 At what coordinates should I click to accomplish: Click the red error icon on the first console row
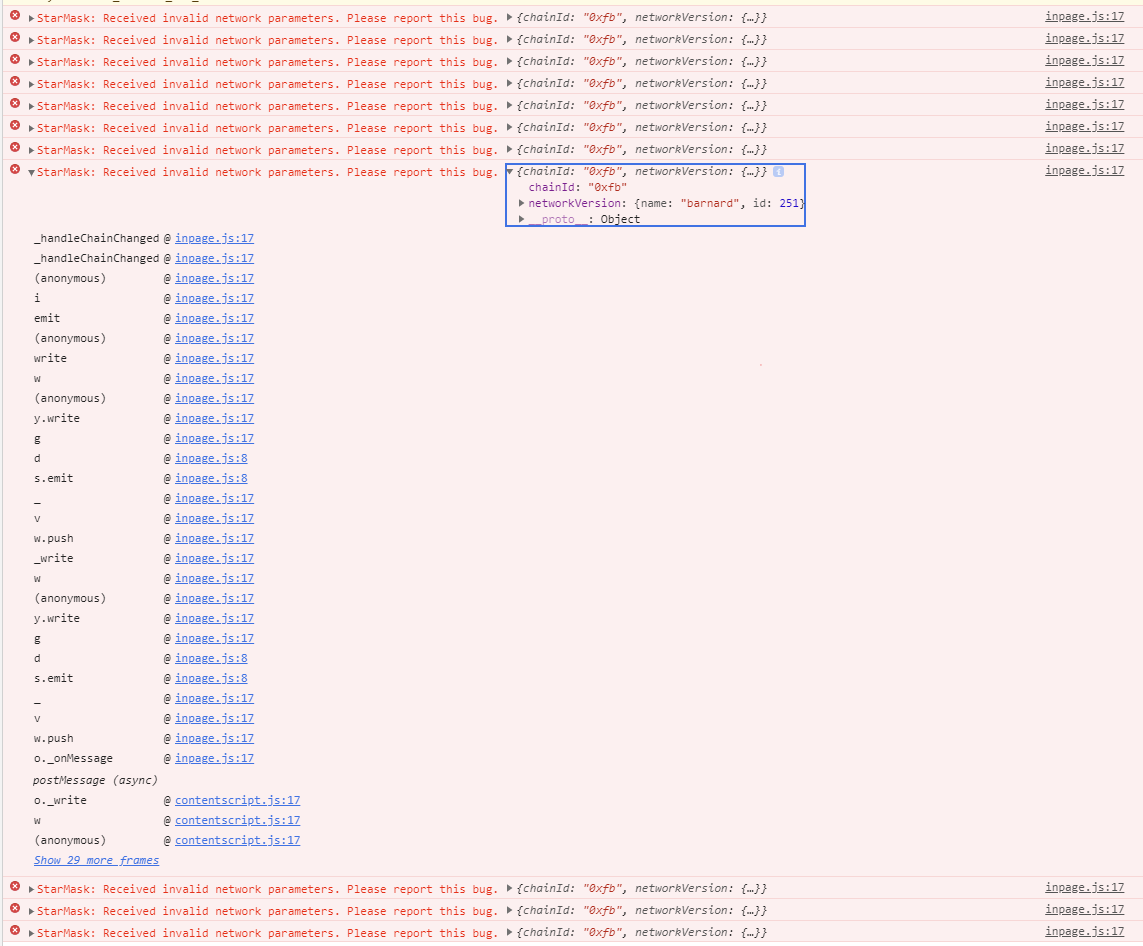point(13,17)
